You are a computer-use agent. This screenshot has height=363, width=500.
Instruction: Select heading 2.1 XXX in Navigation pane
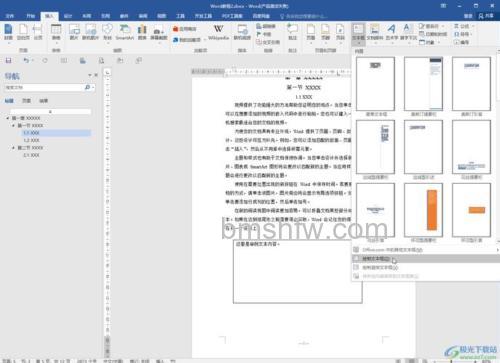point(31,155)
